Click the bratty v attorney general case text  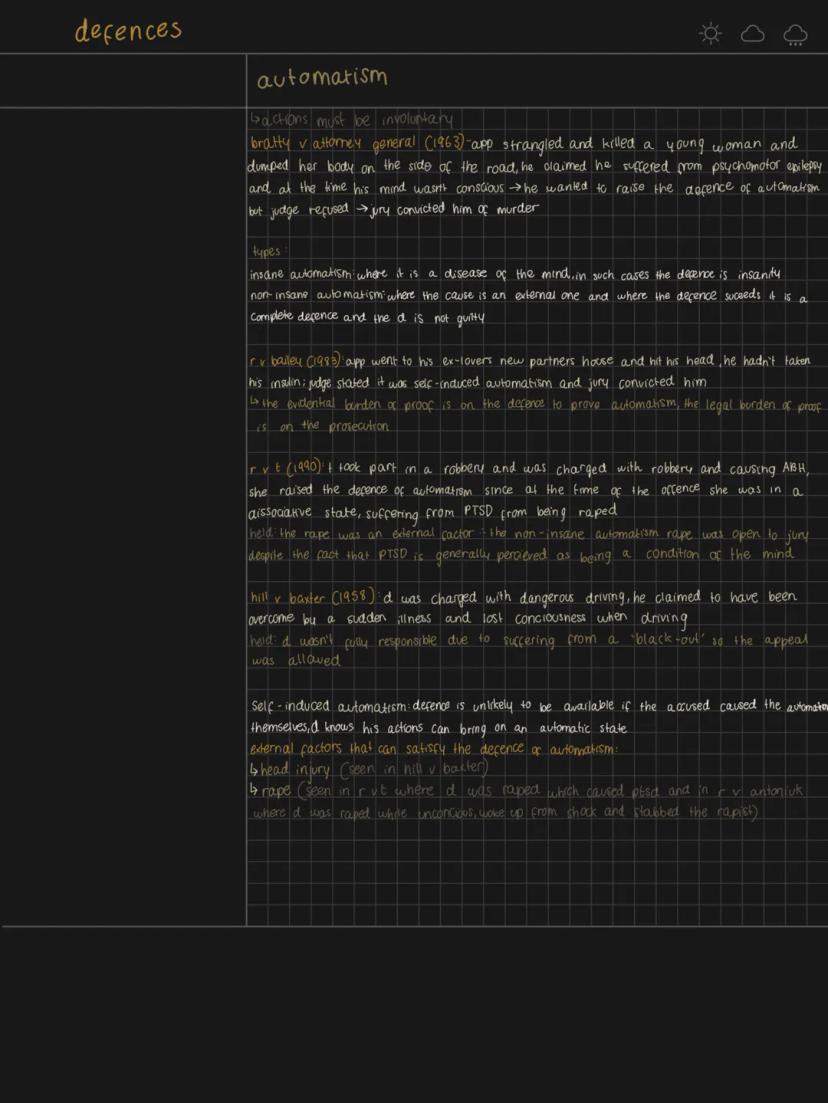coord(360,142)
